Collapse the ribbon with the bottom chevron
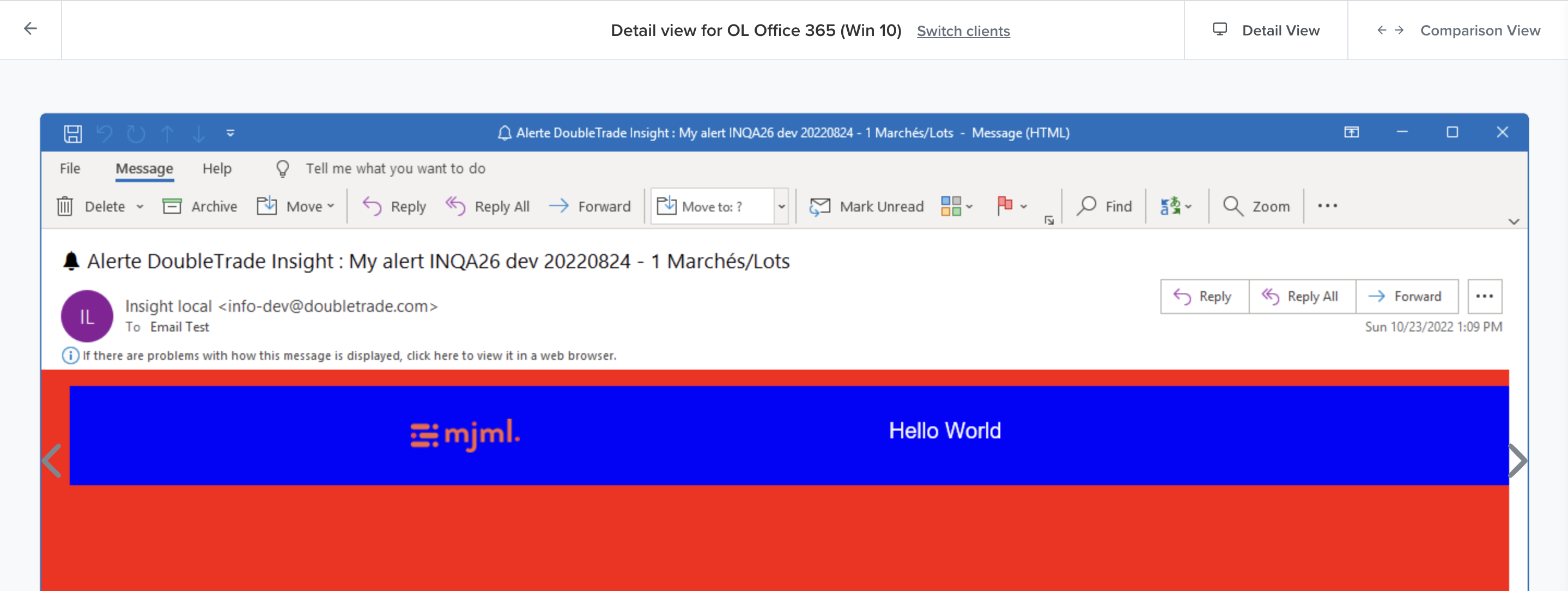Screen dimensions: 1568x591 pos(1514,222)
